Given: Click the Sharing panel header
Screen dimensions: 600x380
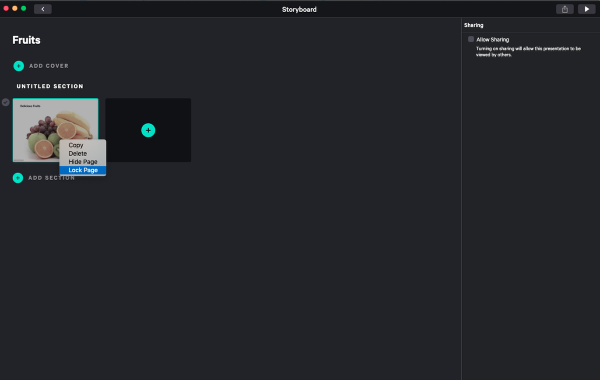Looking at the screenshot, I should [474, 25].
